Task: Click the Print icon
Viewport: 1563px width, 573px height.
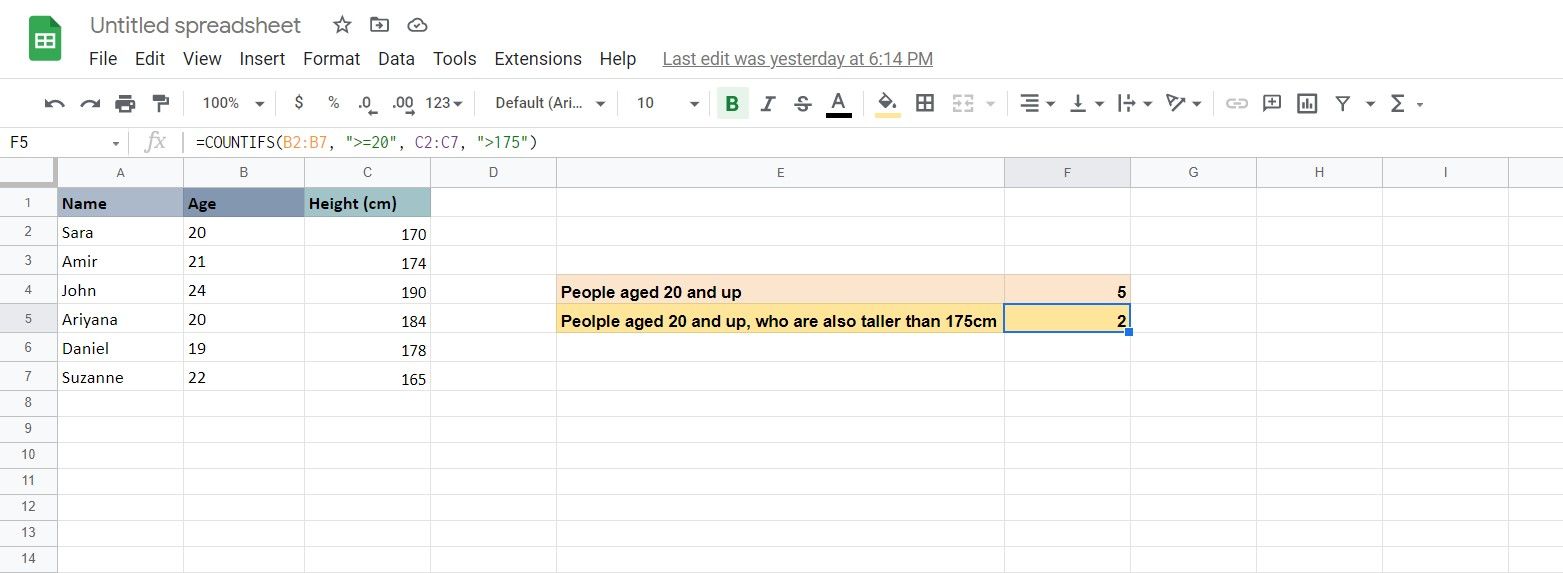Action: tap(125, 103)
